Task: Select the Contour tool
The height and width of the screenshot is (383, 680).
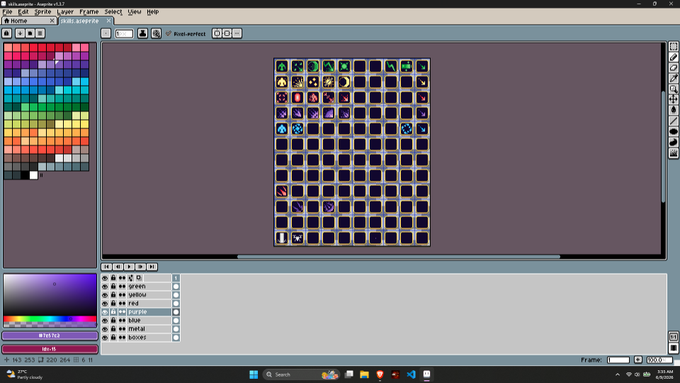Action: 673,142
